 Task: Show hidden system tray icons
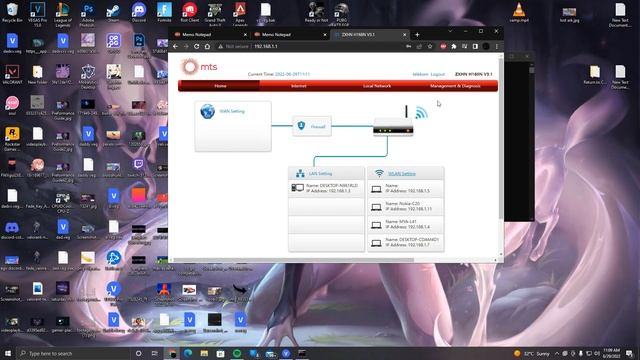(x=557, y=353)
